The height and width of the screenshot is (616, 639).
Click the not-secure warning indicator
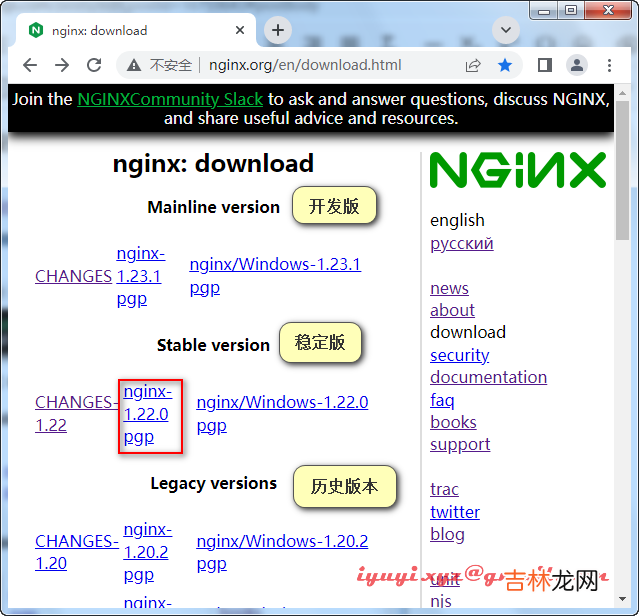click(x=160, y=65)
